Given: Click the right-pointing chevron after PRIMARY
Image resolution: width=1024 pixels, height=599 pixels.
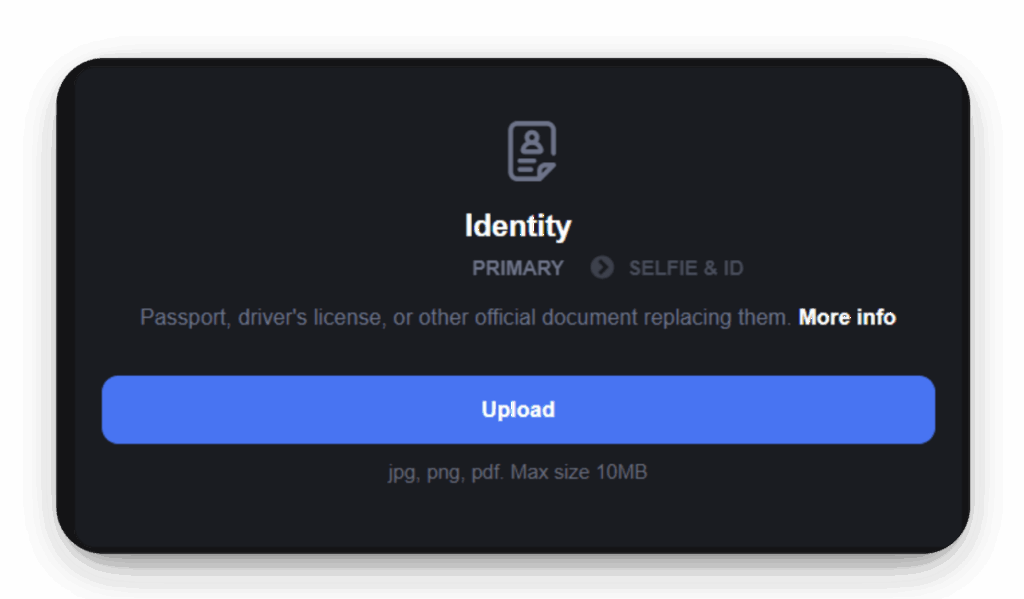Looking at the screenshot, I should [x=601, y=268].
